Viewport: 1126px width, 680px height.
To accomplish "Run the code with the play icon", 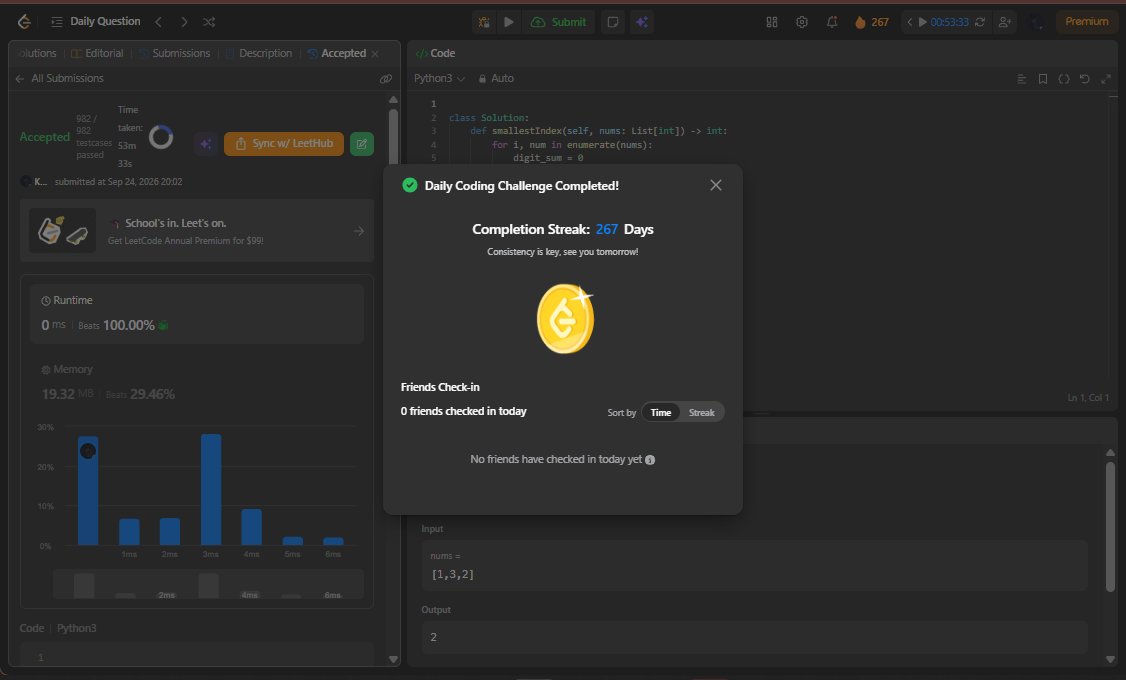I will point(508,22).
